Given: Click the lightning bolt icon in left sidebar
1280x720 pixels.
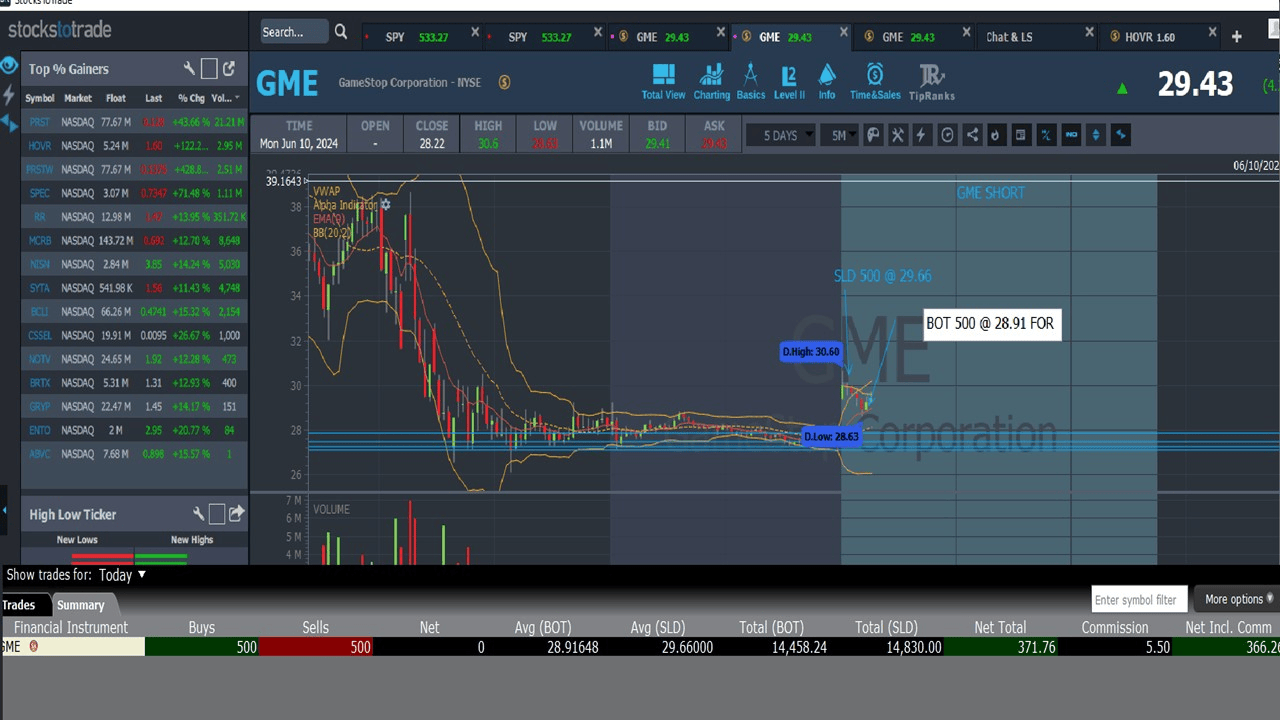Looking at the screenshot, I should [x=9, y=95].
